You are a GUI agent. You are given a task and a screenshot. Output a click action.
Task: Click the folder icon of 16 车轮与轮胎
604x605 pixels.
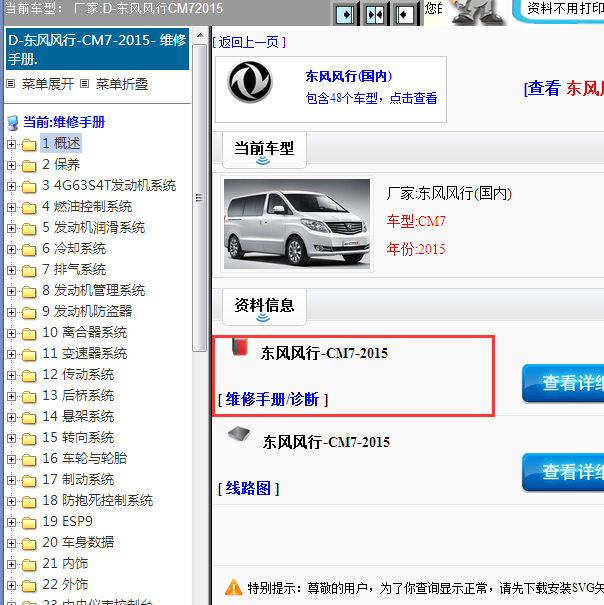(29, 460)
